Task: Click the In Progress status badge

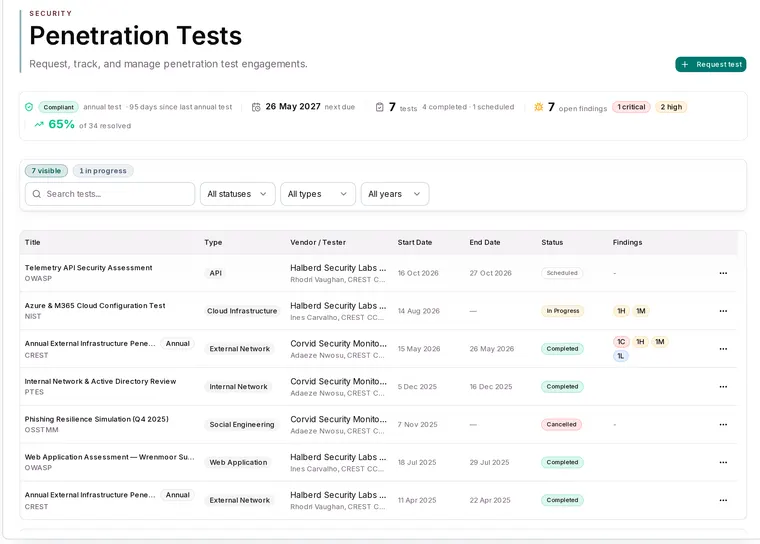Action: pyautogui.click(x=563, y=311)
